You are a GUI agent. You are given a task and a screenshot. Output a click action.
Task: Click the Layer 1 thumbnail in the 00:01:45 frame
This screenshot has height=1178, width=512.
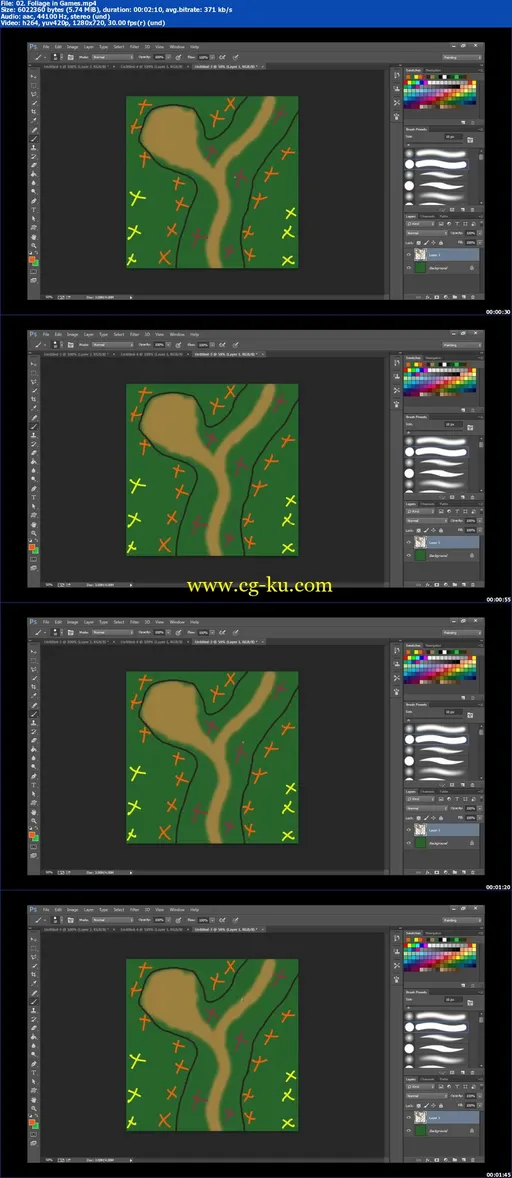[420, 1117]
